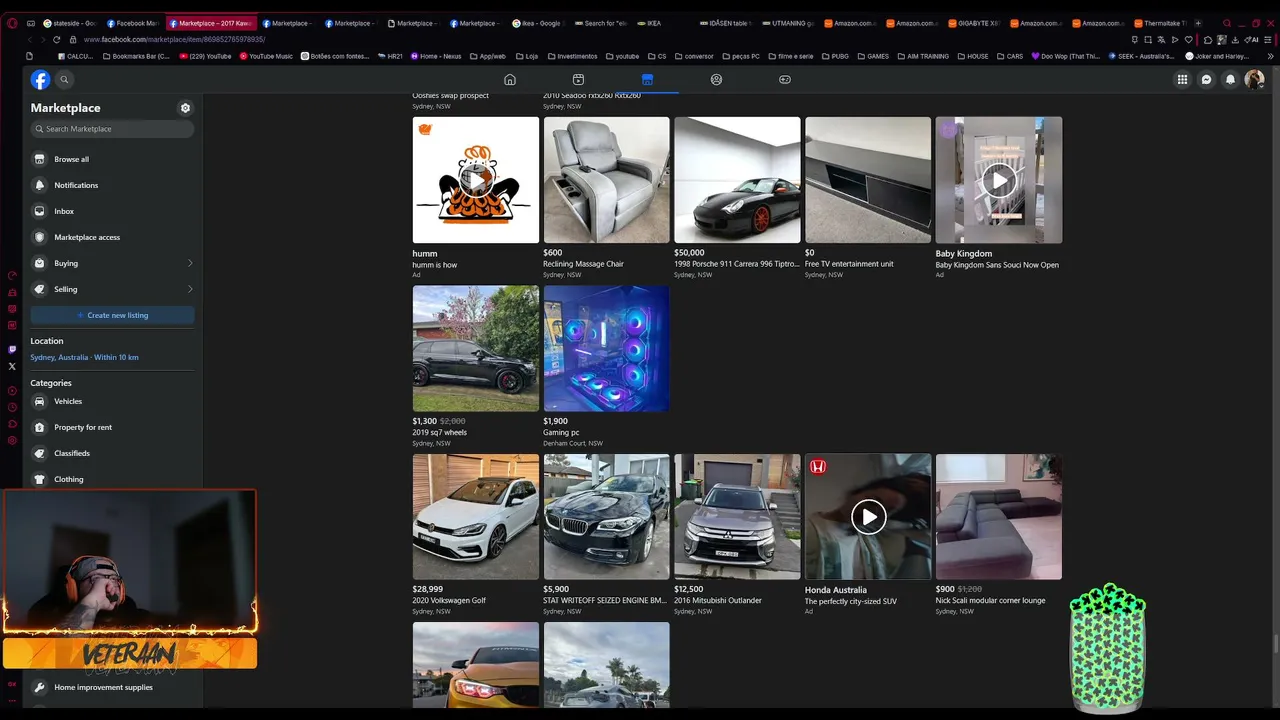This screenshot has height=720, width=1280.
Task: Expand the Buying submenu chevron
Action: coord(190,263)
